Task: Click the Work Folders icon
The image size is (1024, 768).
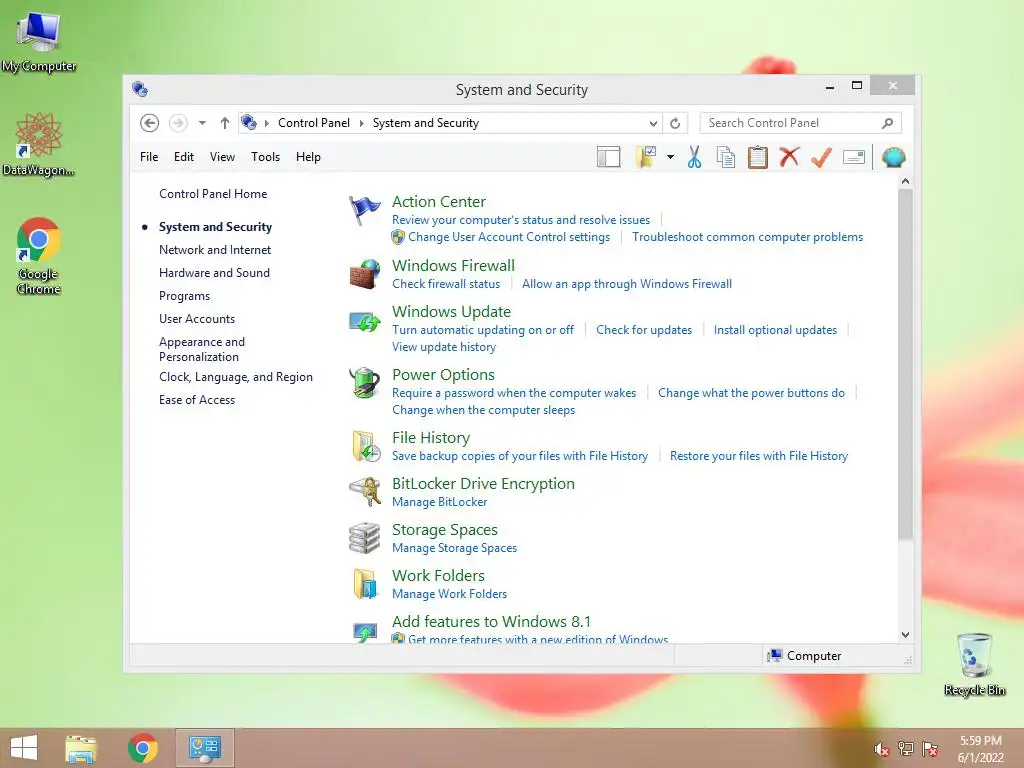Action: pos(365,583)
